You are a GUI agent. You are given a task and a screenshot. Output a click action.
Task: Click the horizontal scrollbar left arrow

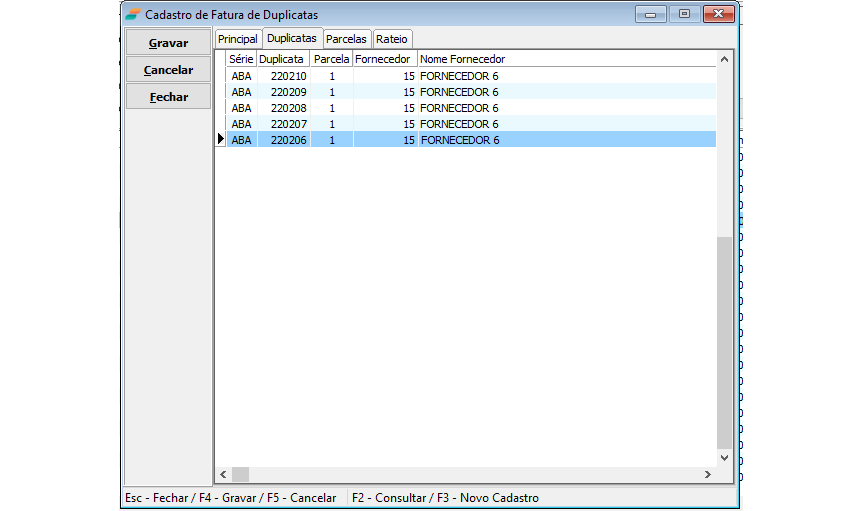[223, 474]
